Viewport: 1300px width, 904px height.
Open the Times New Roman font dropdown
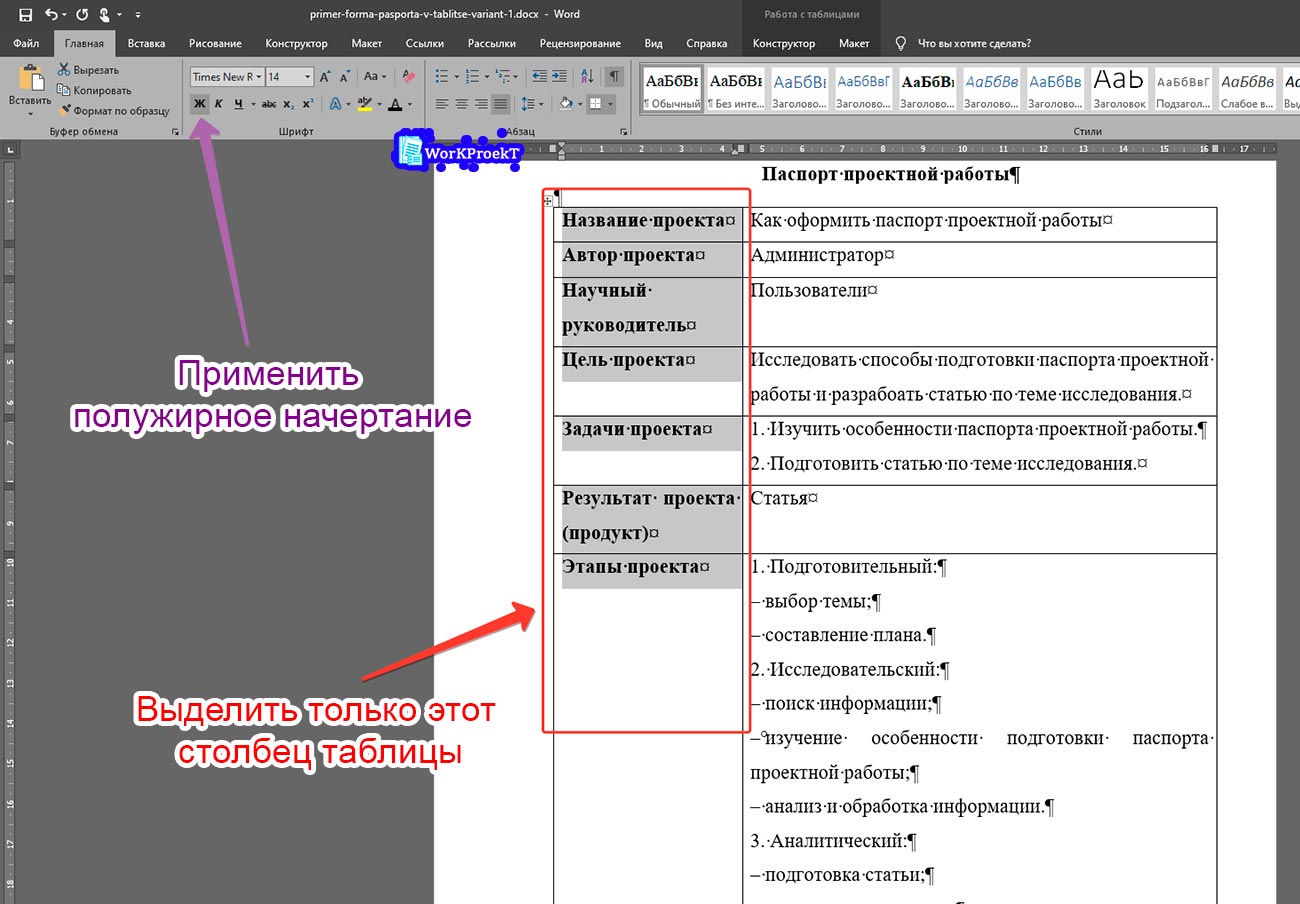pos(259,77)
